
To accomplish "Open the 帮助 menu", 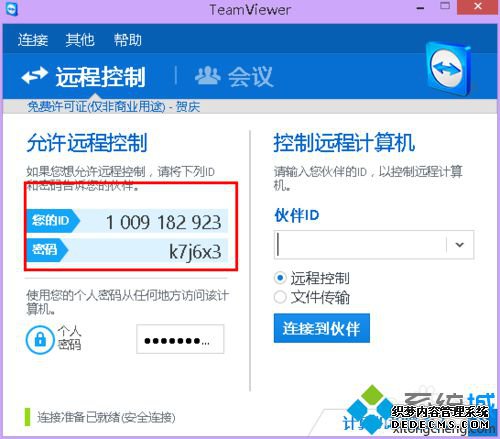I will tap(128, 40).
